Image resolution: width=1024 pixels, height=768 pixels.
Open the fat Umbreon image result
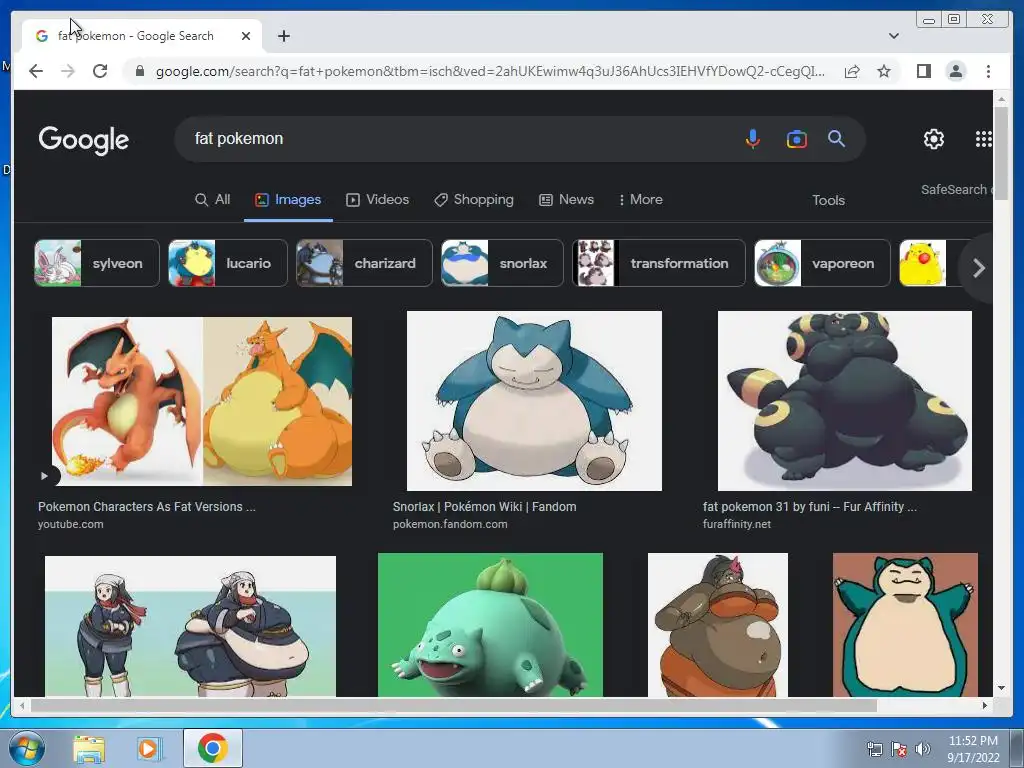(844, 401)
